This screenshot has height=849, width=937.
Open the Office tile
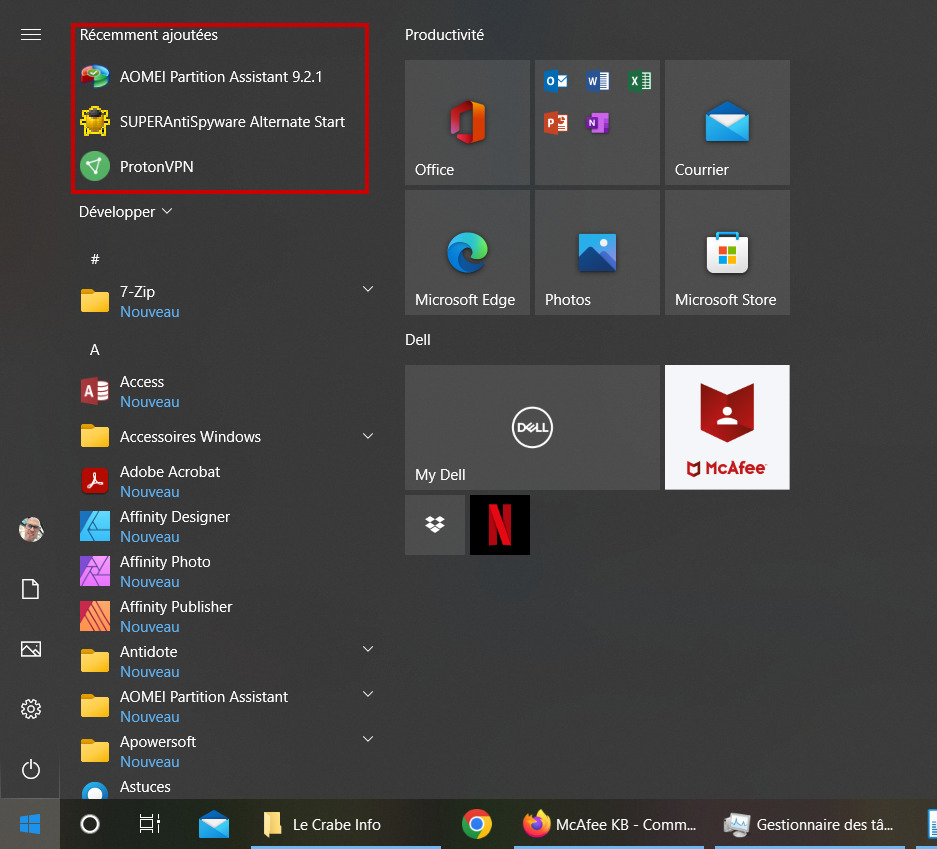click(467, 122)
